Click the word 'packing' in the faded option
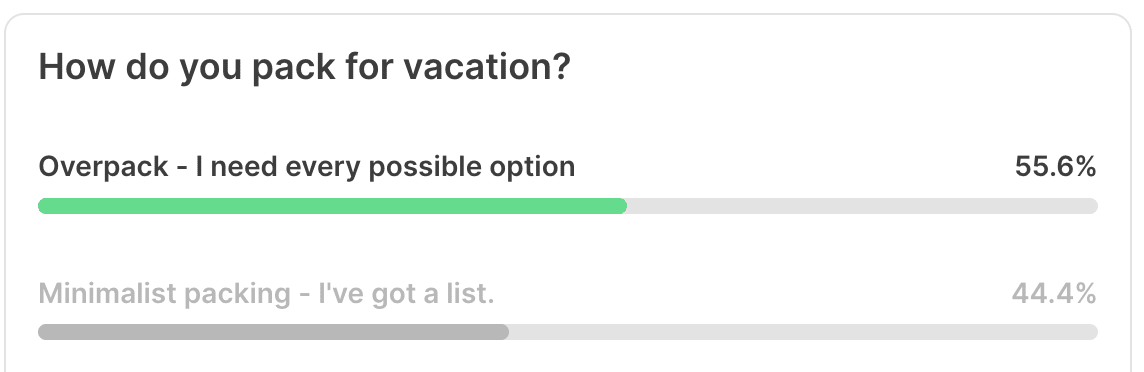The image size is (1144, 372). coord(238,295)
